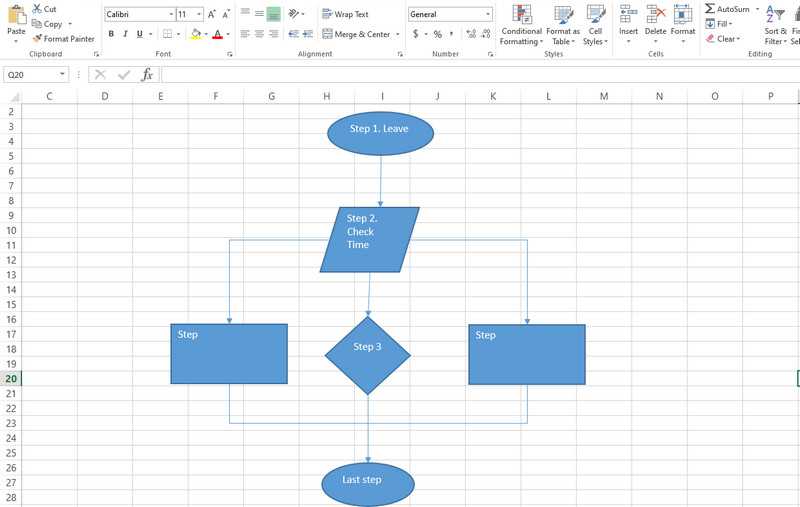Click the text orientation icon

tap(293, 14)
